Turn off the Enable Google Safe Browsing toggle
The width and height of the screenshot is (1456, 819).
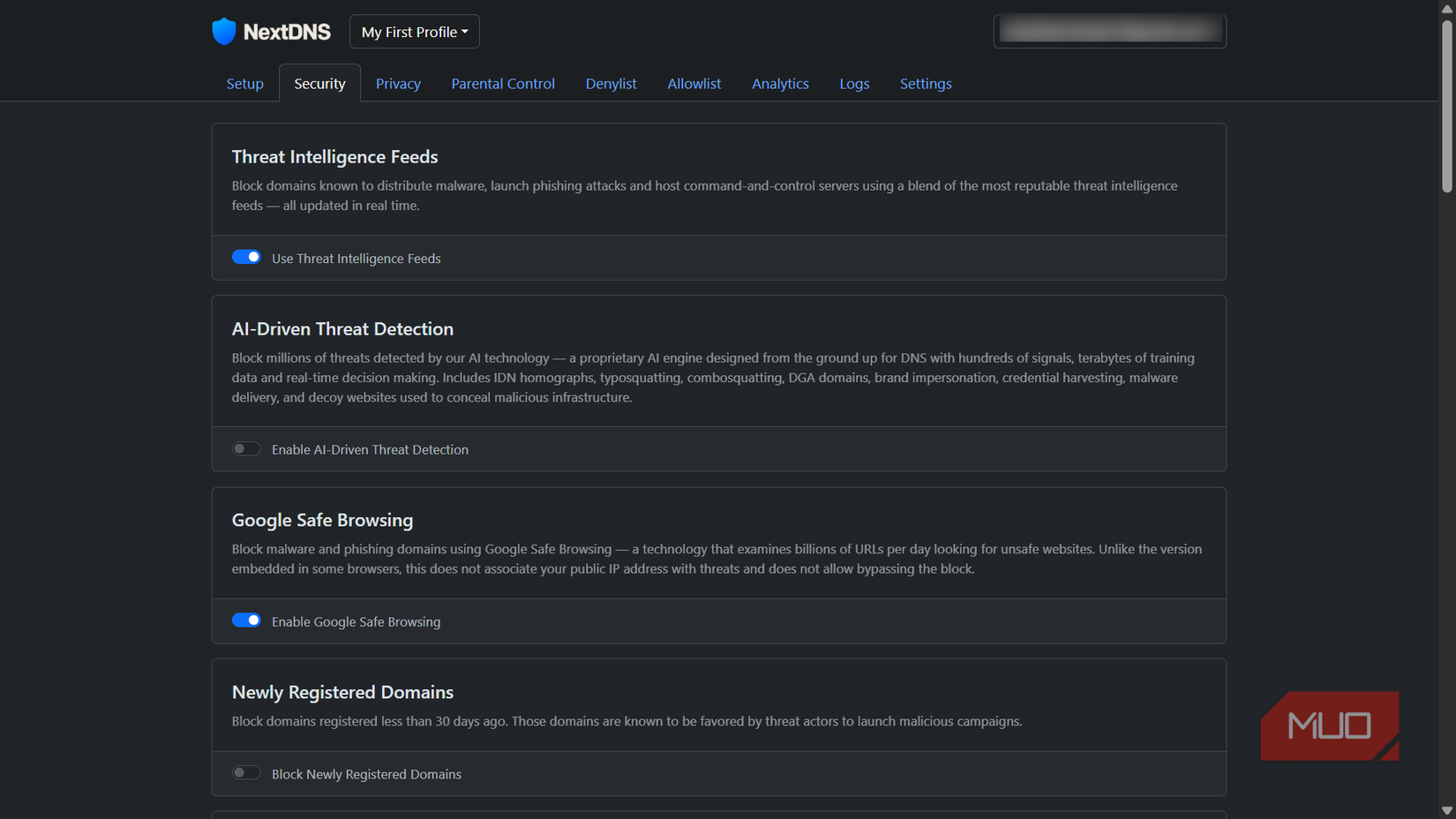pyautogui.click(x=246, y=620)
